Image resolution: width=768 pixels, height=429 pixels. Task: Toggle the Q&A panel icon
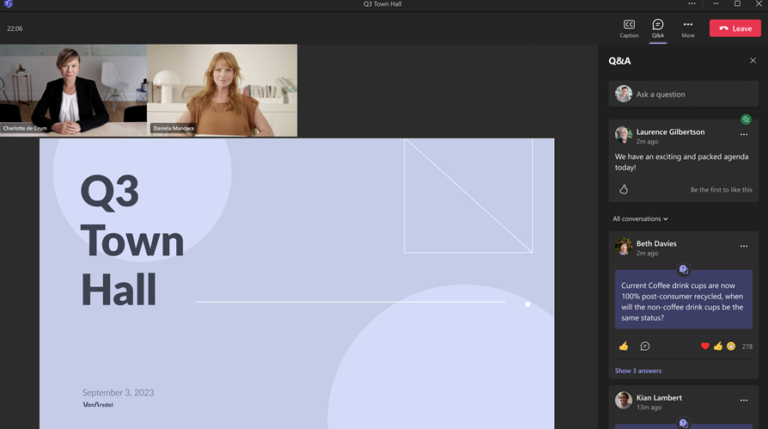click(657, 27)
